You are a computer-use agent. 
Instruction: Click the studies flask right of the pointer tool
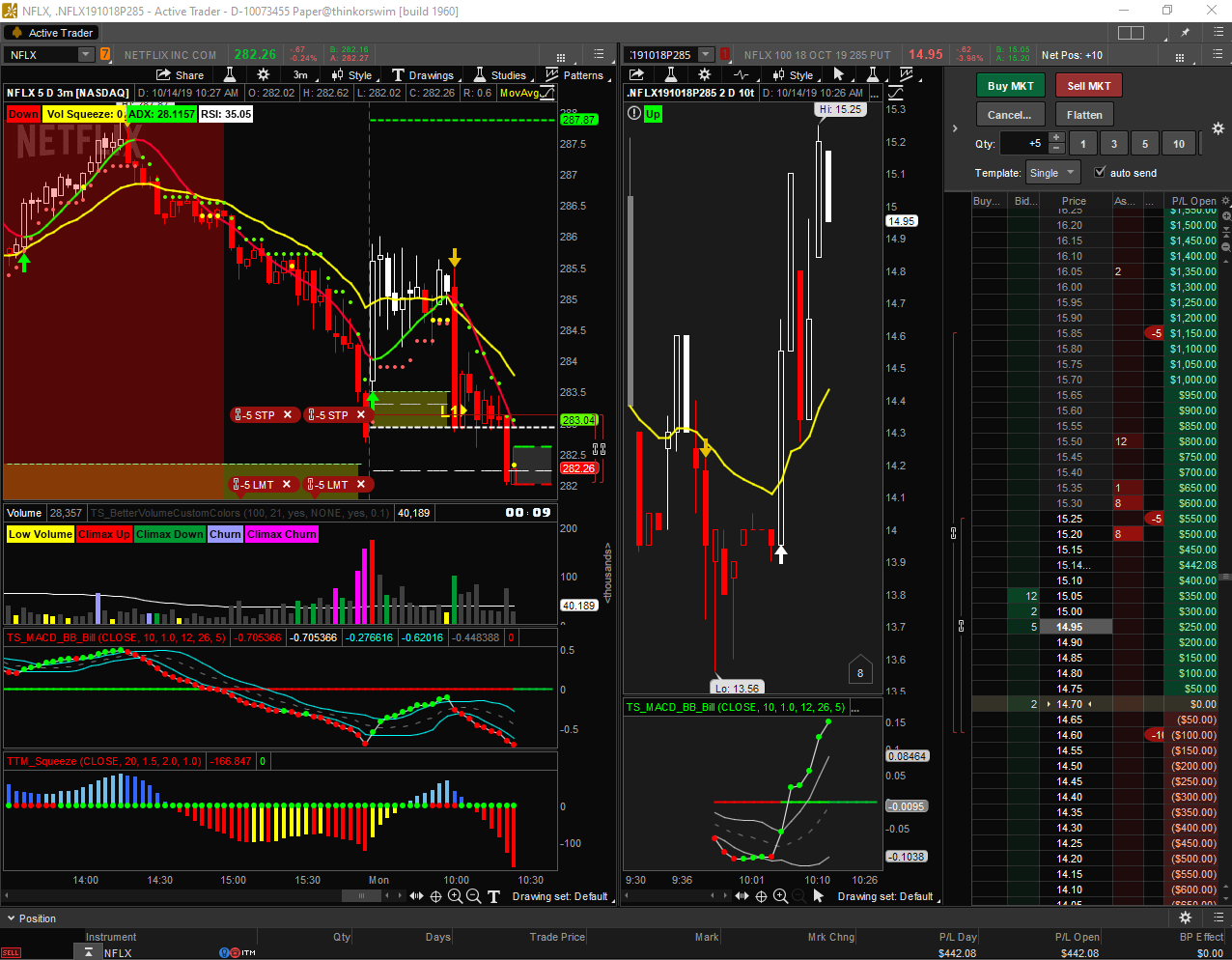(x=873, y=74)
